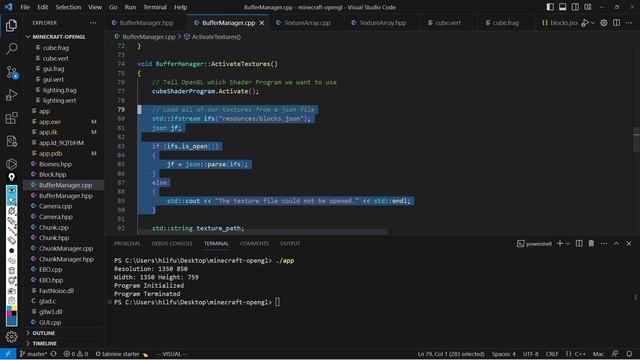The width and height of the screenshot is (640, 360).
Task: Click the Run/Debug play button in editor toolbar
Action: (x=585, y=23)
